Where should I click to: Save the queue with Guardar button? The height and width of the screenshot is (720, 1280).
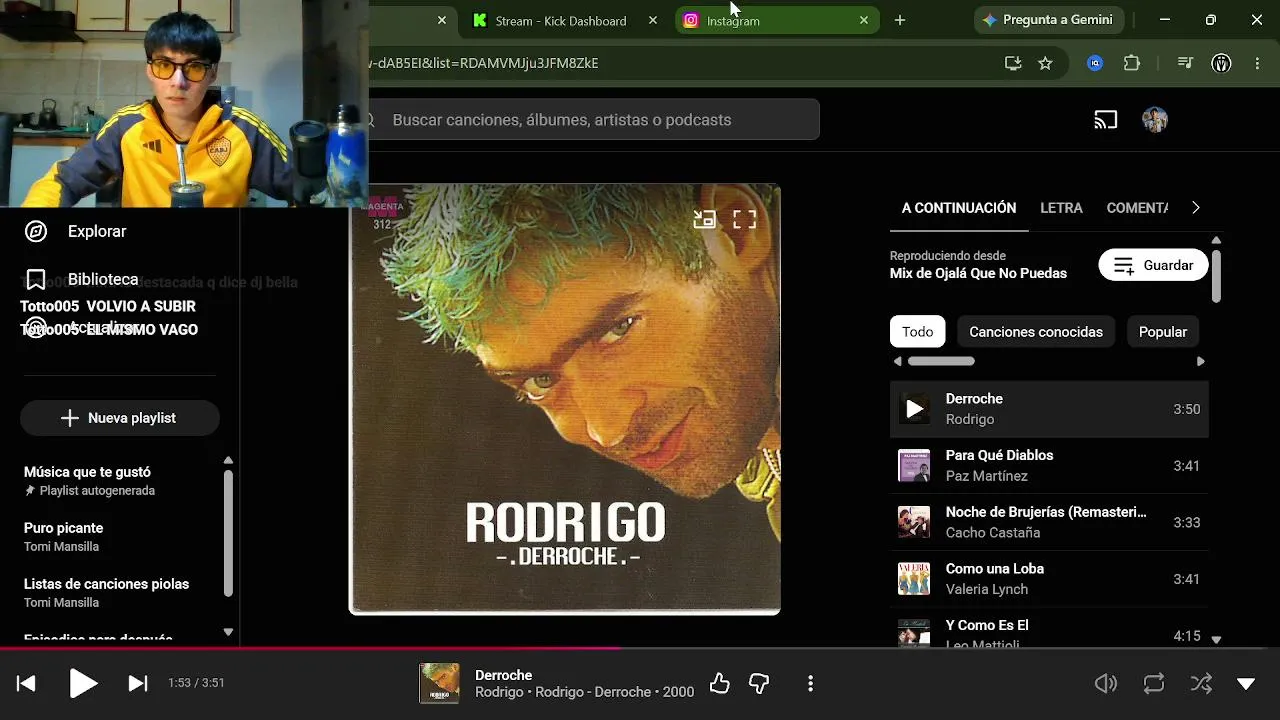pos(1154,265)
